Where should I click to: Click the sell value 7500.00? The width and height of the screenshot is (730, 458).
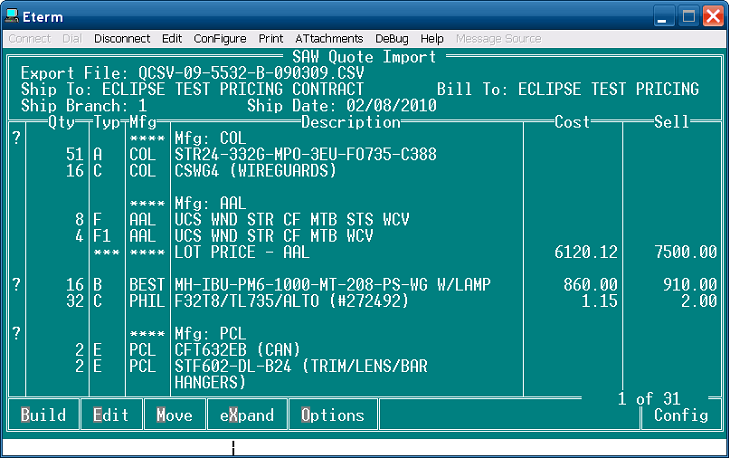coord(685,252)
